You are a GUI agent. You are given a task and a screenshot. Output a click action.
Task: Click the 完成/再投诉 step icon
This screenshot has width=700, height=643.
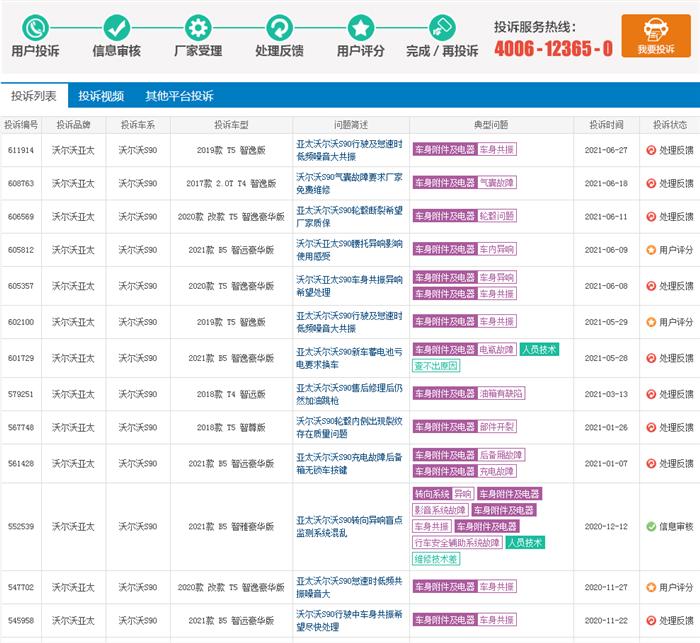(x=442, y=28)
